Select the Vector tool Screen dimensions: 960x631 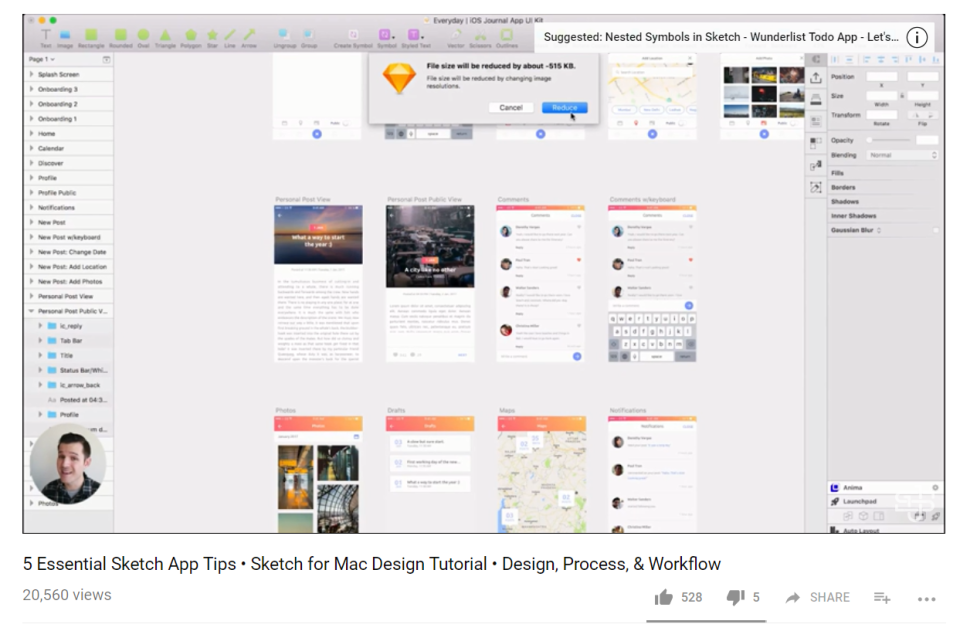pos(456,37)
